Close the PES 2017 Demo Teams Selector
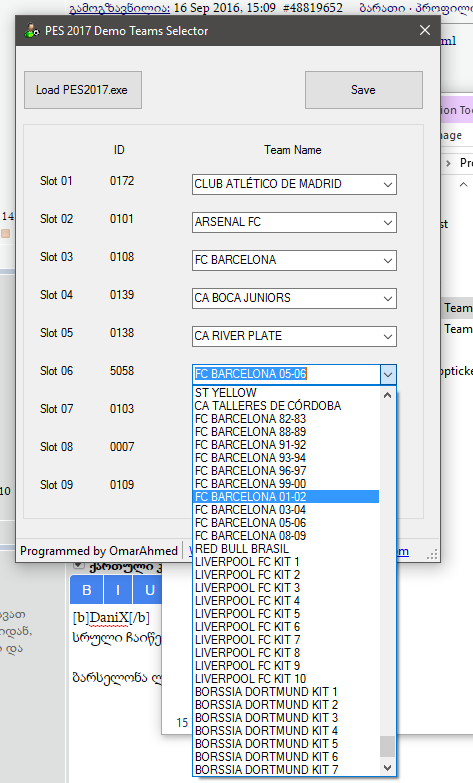473x783 pixels. click(425, 30)
